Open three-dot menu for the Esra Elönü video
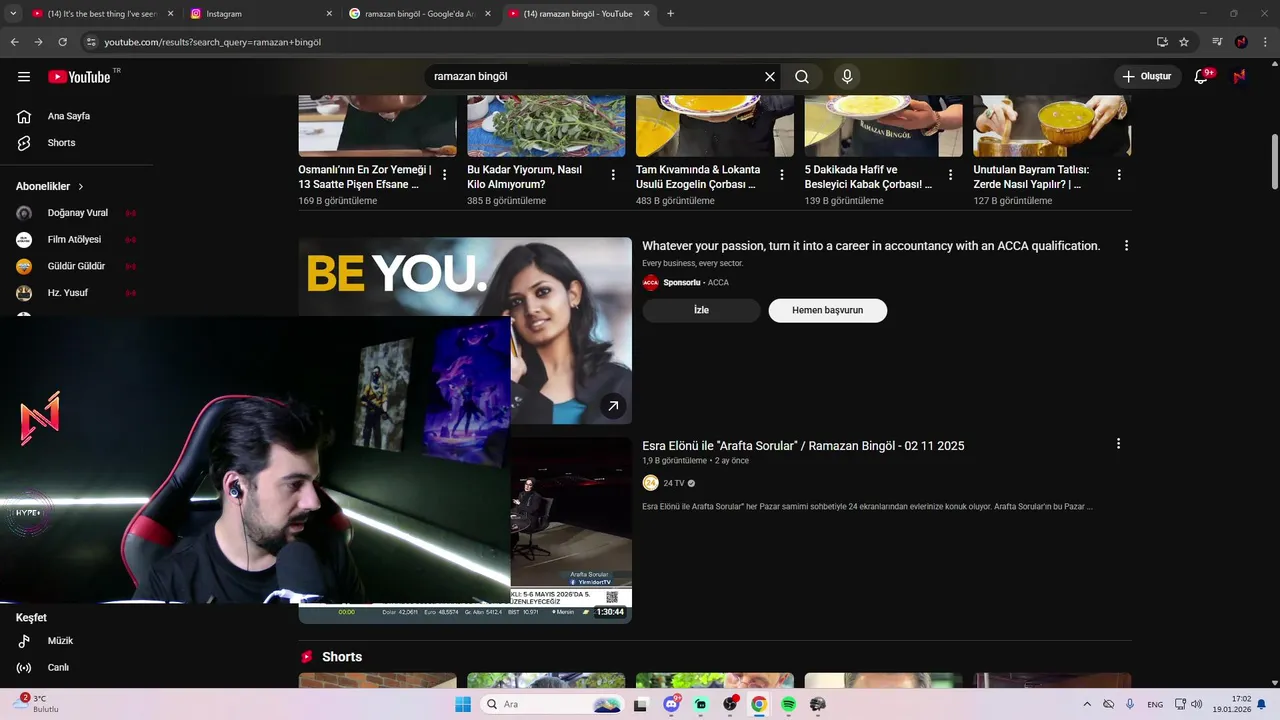 [x=1118, y=444]
